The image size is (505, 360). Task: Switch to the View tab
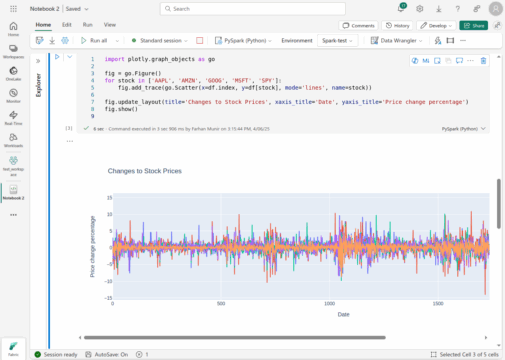[x=110, y=25]
